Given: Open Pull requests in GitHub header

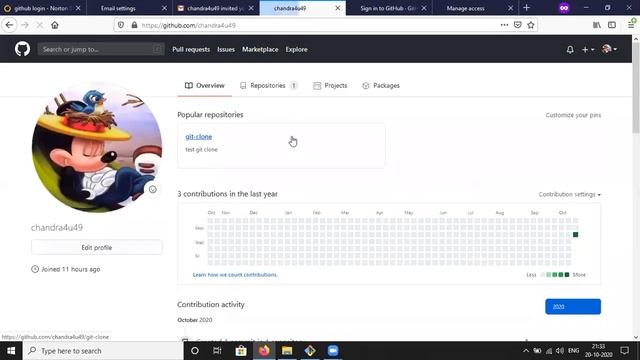Looking at the screenshot, I should [191, 49].
